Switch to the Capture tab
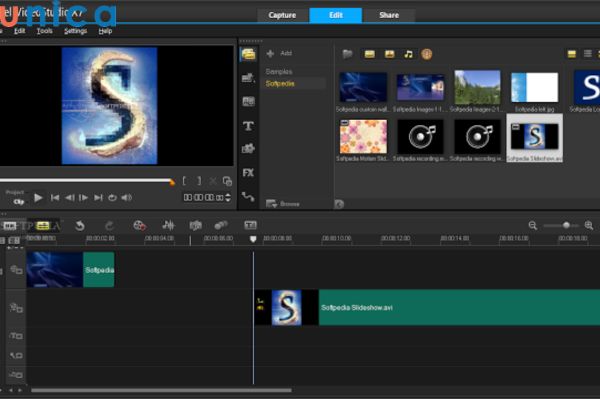 (282, 15)
